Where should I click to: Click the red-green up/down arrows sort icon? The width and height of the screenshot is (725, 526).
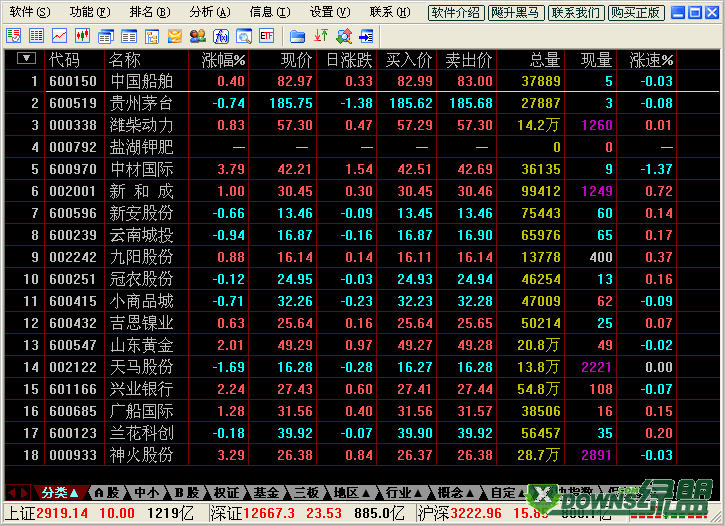(x=321, y=36)
